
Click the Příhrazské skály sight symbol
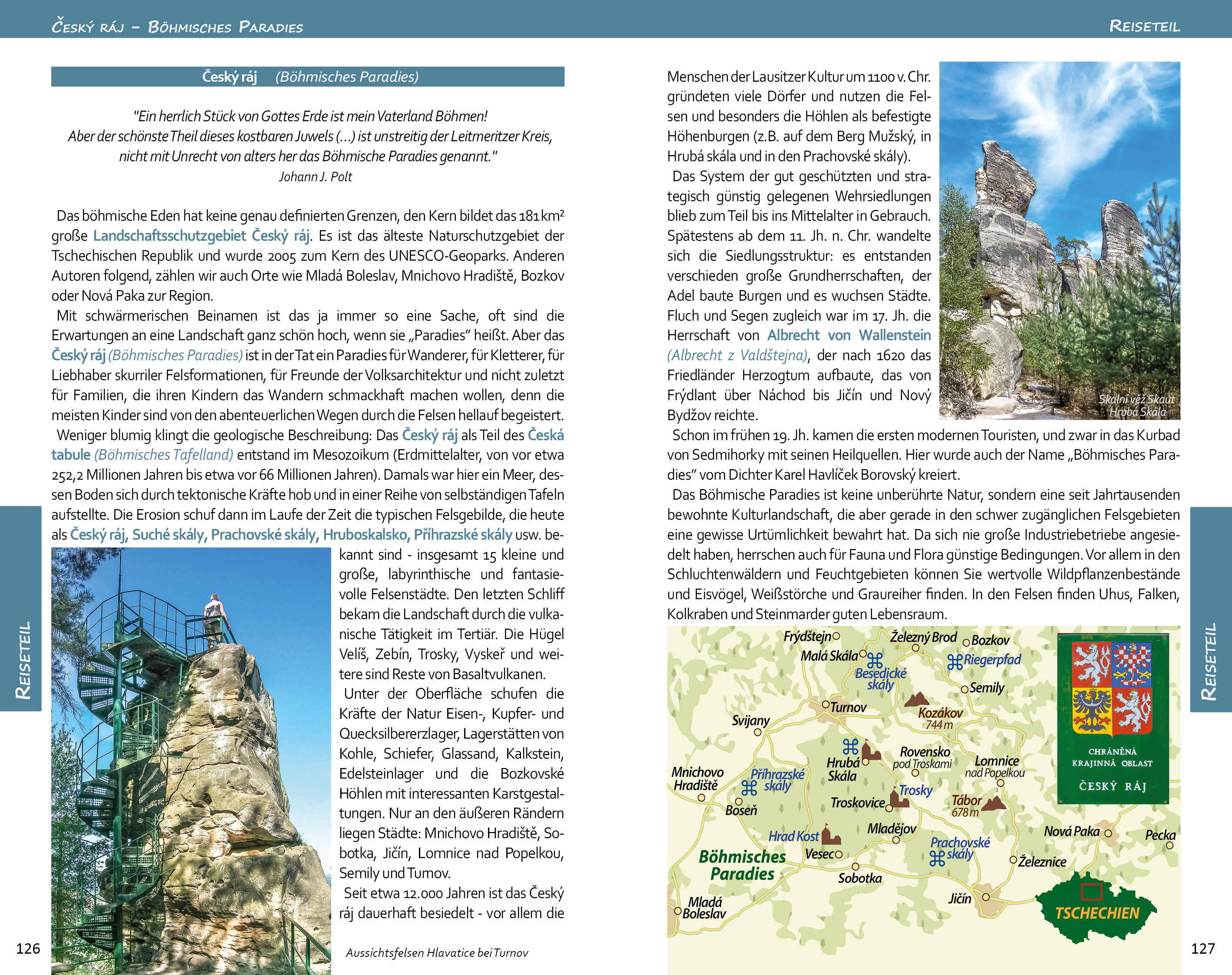[749, 788]
